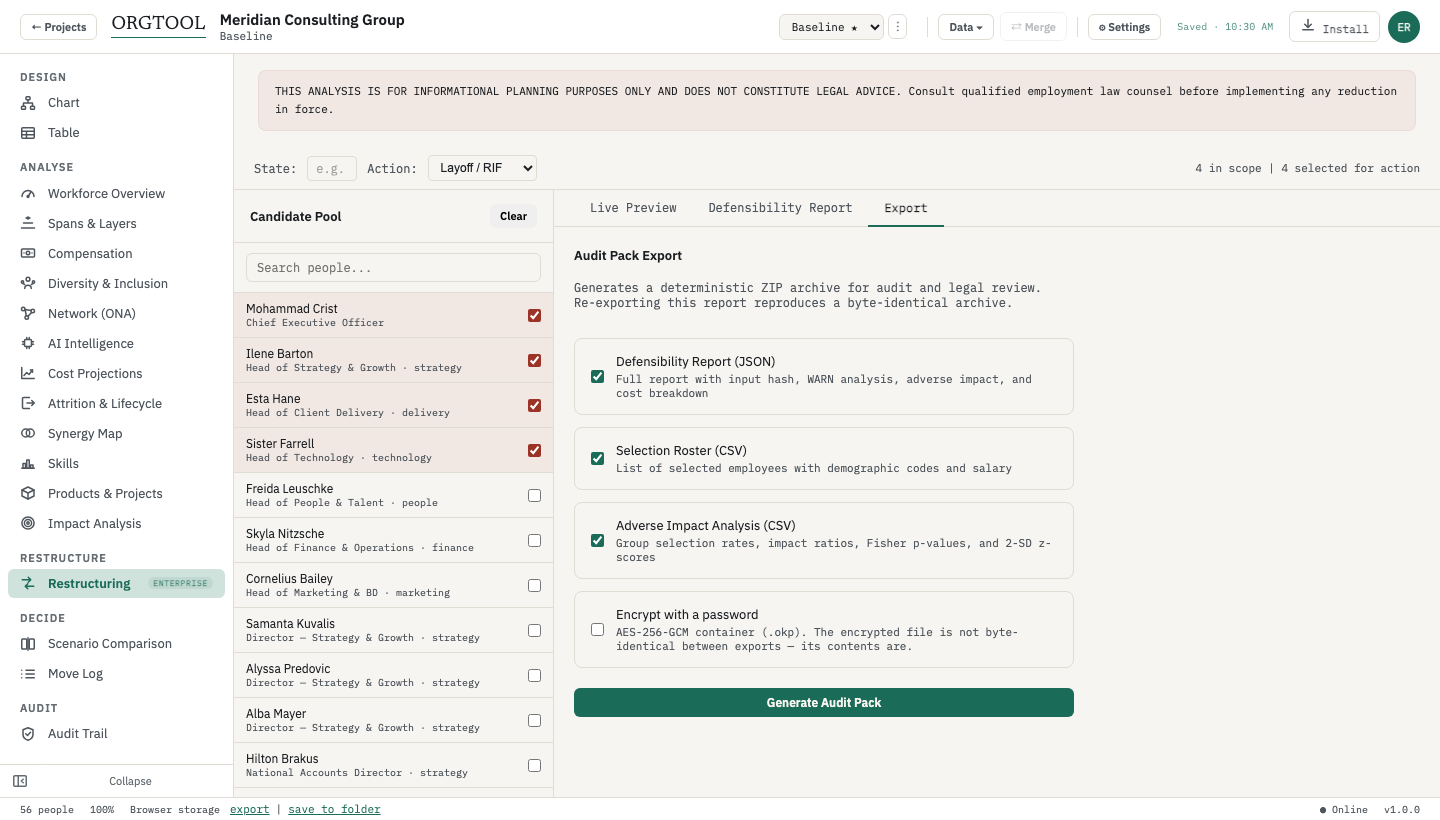This screenshot has height=820, width=1440.
Task: Click the export link in status bar
Action: (249, 809)
